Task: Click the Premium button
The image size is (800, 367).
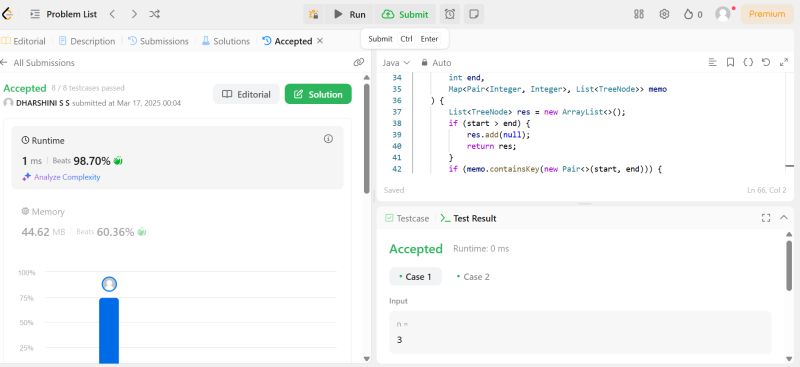Action: tap(766, 14)
